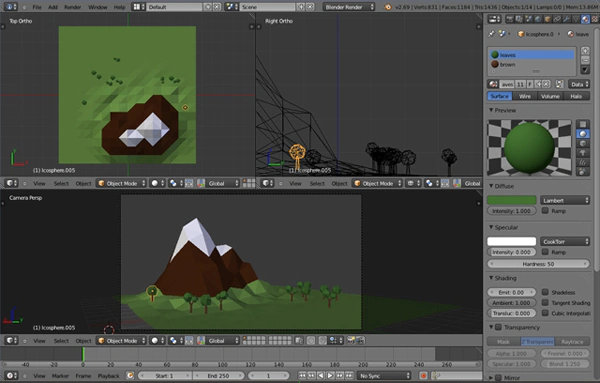Click OpenGL render image icon in camera view
This screenshot has height=383, width=600.
coord(351,340)
